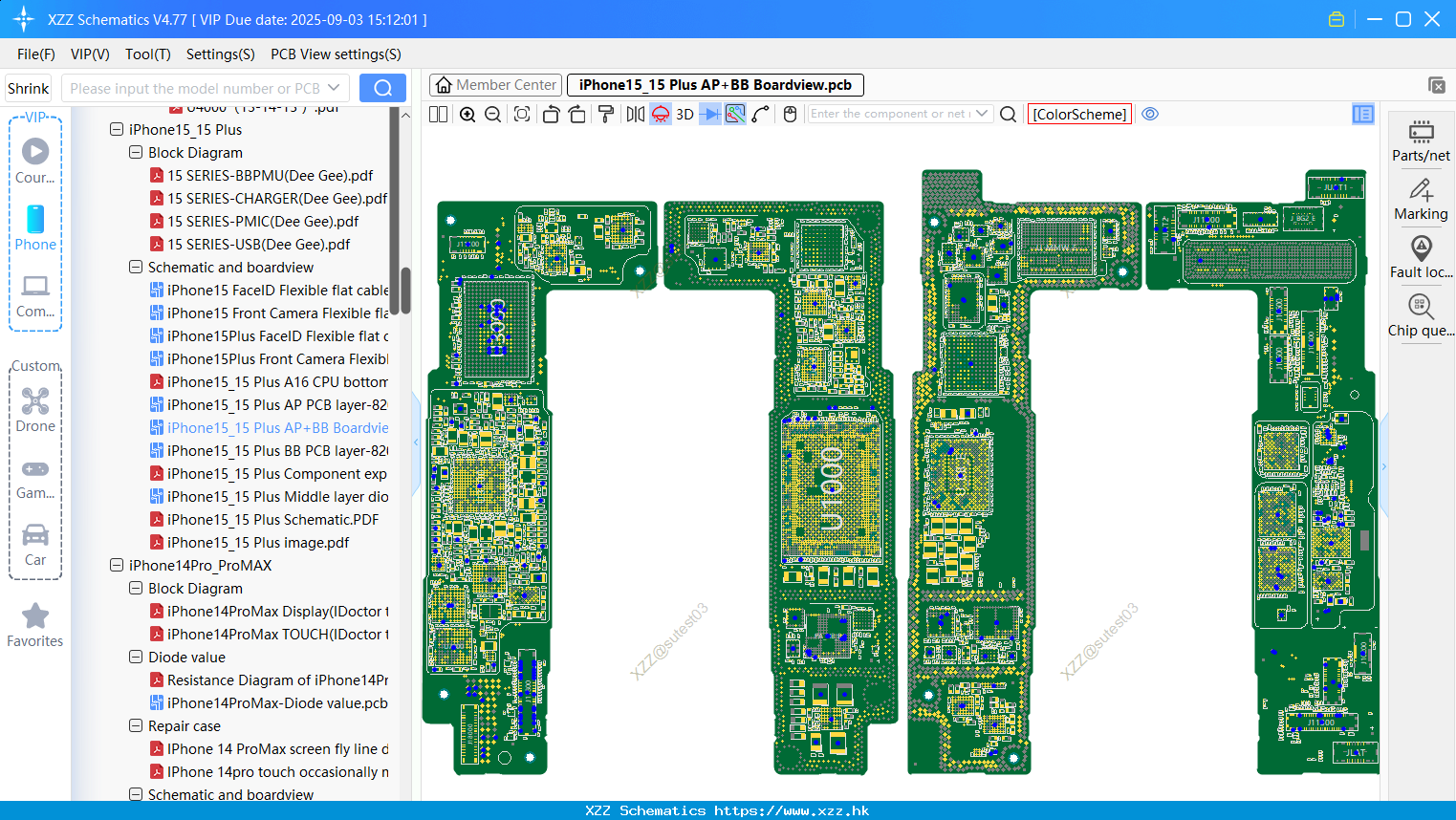
Task: Open the component or net dropdown arrow
Action: coord(982,114)
